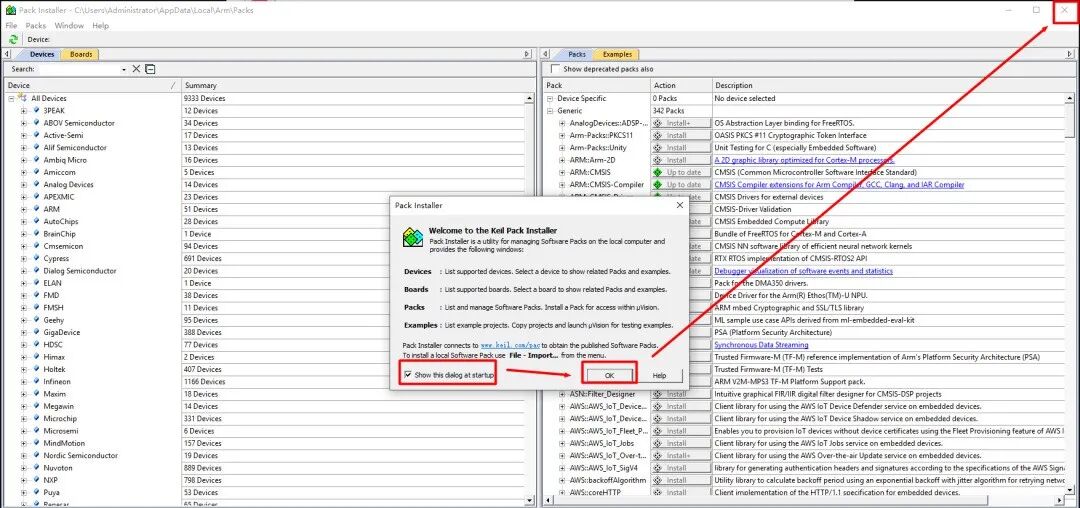Screen dimensions: 1080x508
Task: Click OK in the Pack Installer dialog
Action: click(x=609, y=375)
